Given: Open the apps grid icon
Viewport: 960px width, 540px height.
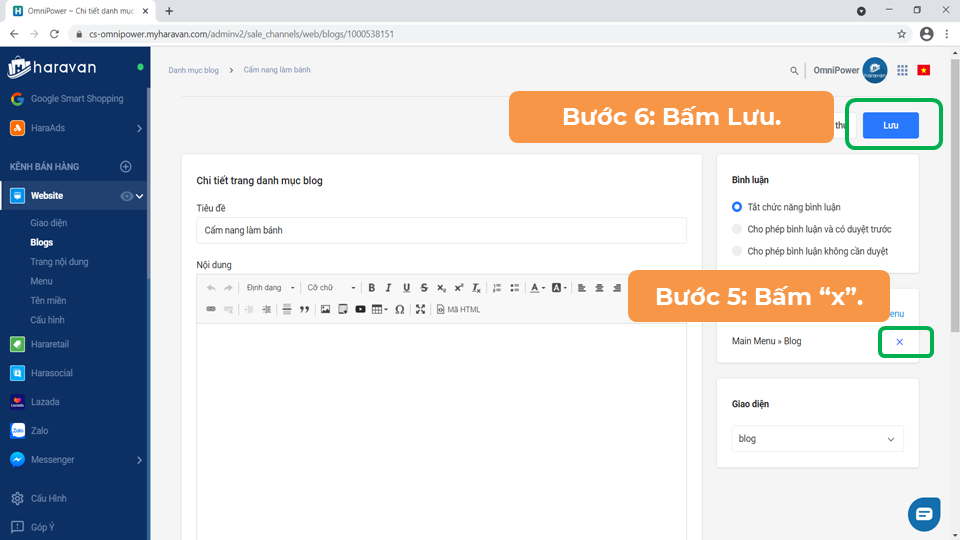Looking at the screenshot, I should click(x=902, y=70).
